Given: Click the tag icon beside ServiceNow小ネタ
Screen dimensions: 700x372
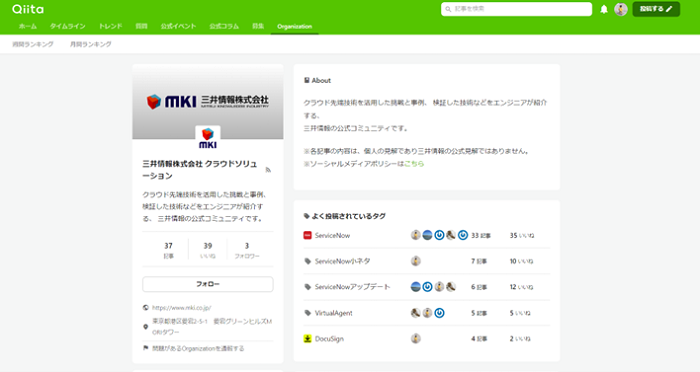Looking at the screenshot, I should (x=307, y=261).
